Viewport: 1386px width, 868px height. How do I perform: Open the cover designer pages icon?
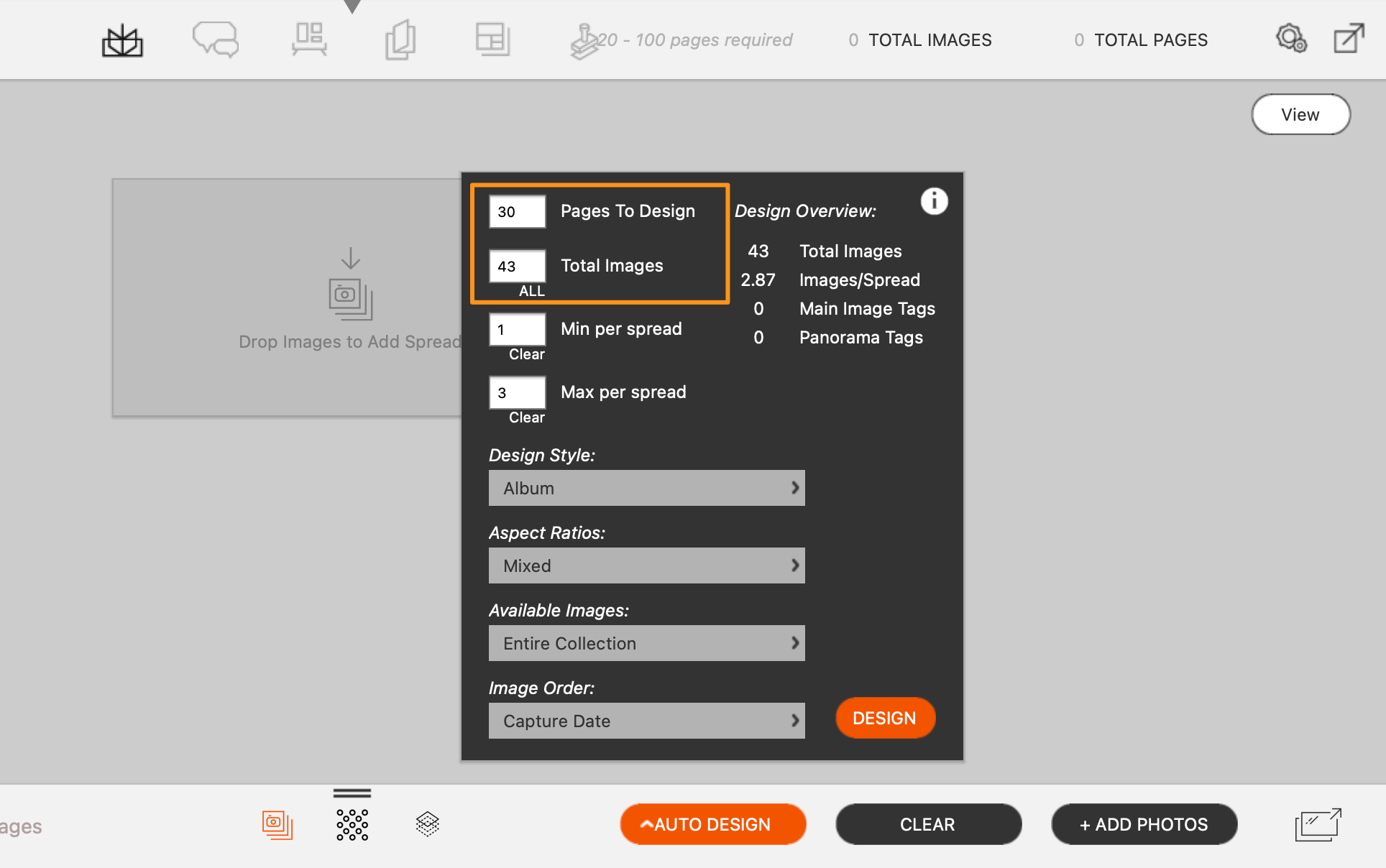pos(400,40)
